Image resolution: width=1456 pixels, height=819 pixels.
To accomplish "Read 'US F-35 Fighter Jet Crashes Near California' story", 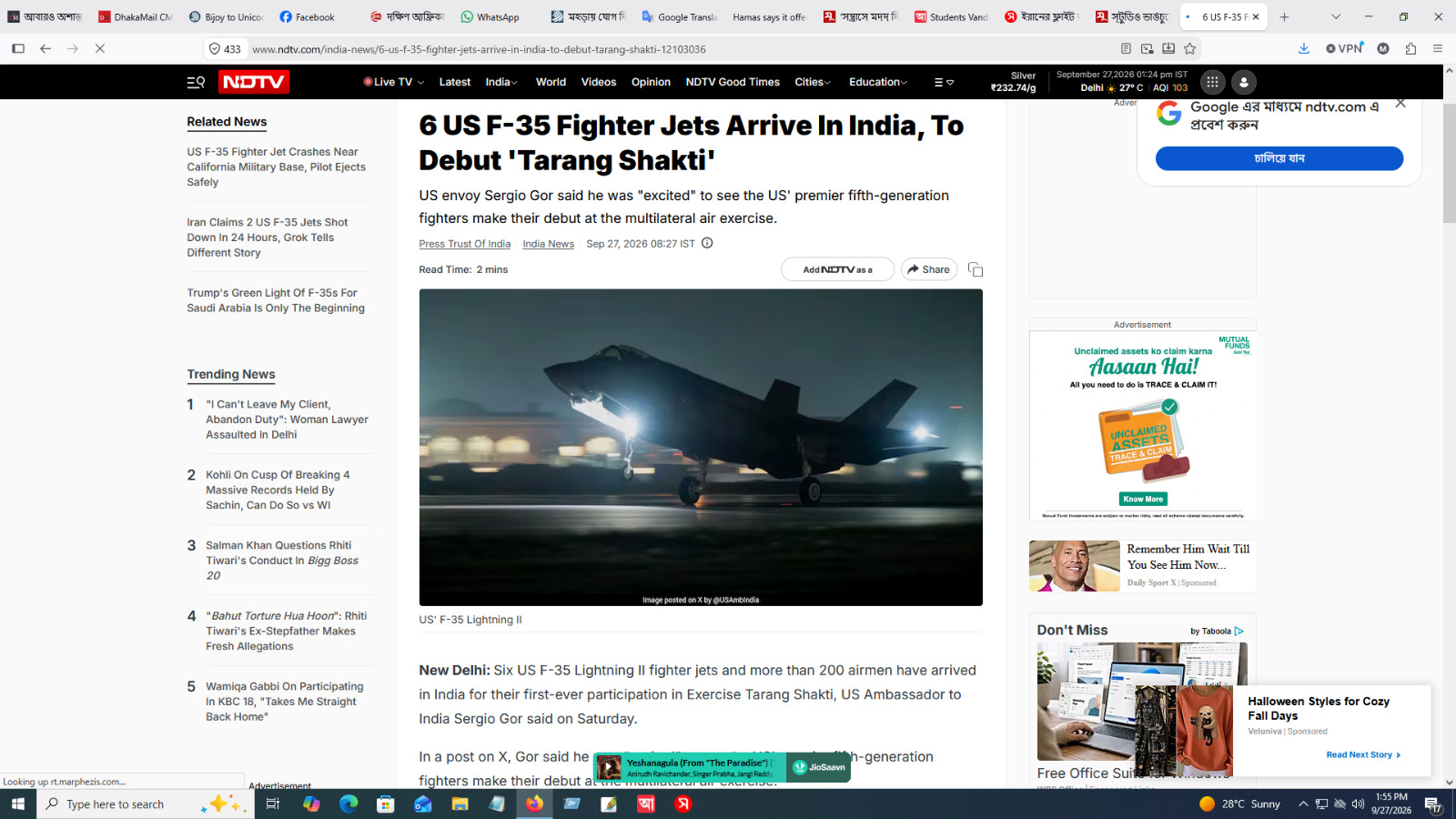I will coord(277,167).
